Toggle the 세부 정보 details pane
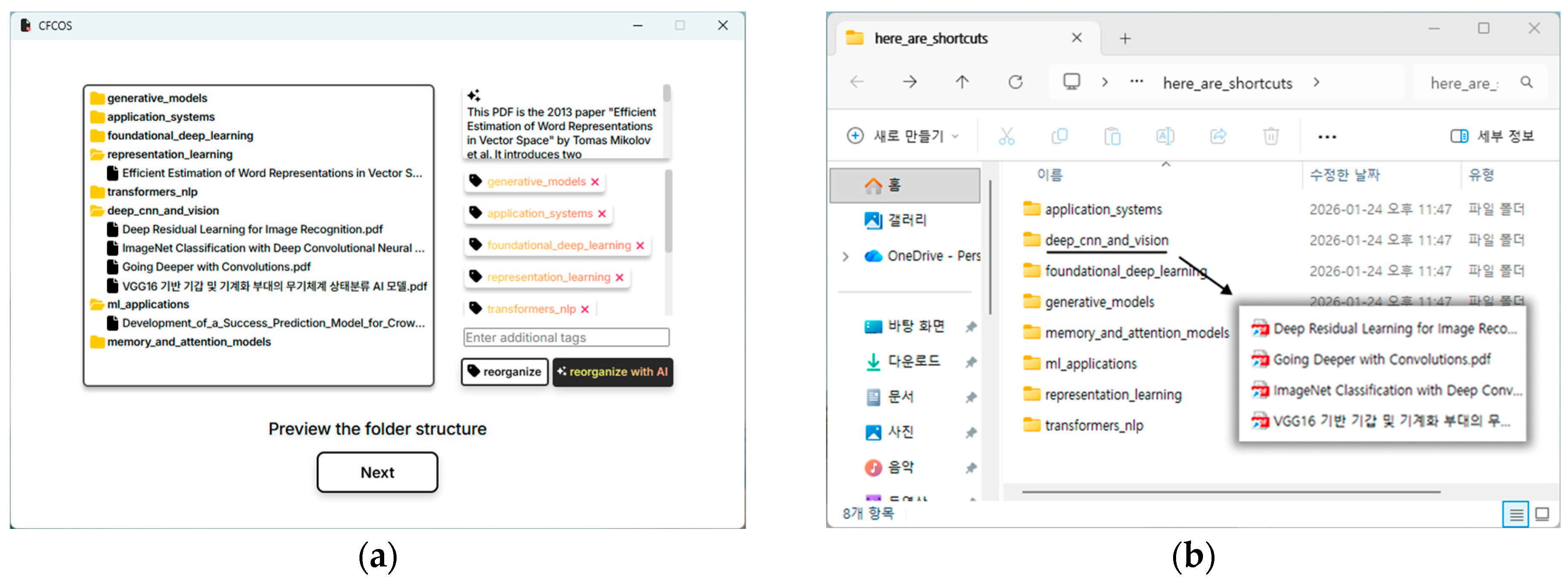This screenshot has height=584, width=1568. (x=1492, y=136)
